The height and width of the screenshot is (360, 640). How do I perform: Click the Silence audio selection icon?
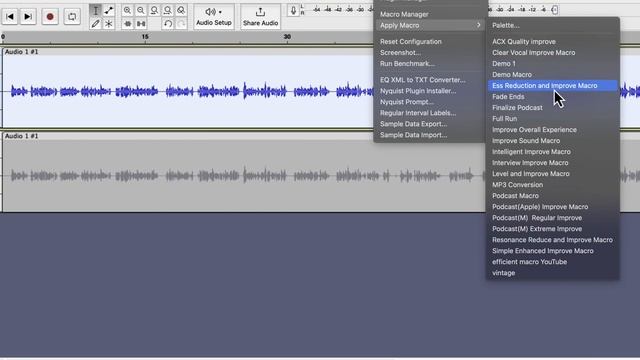(x=141, y=24)
